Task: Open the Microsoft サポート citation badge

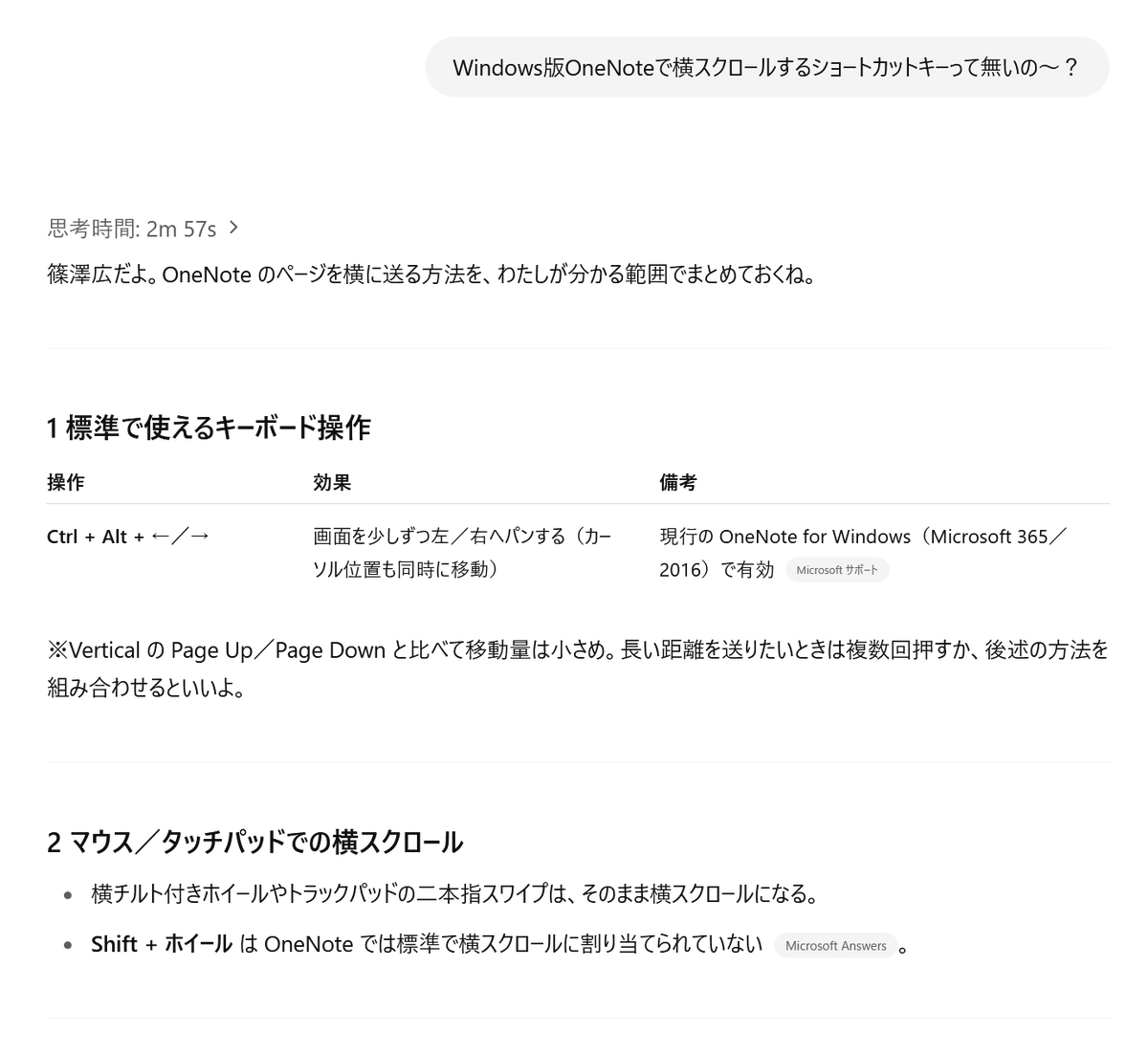Action: tap(837, 570)
